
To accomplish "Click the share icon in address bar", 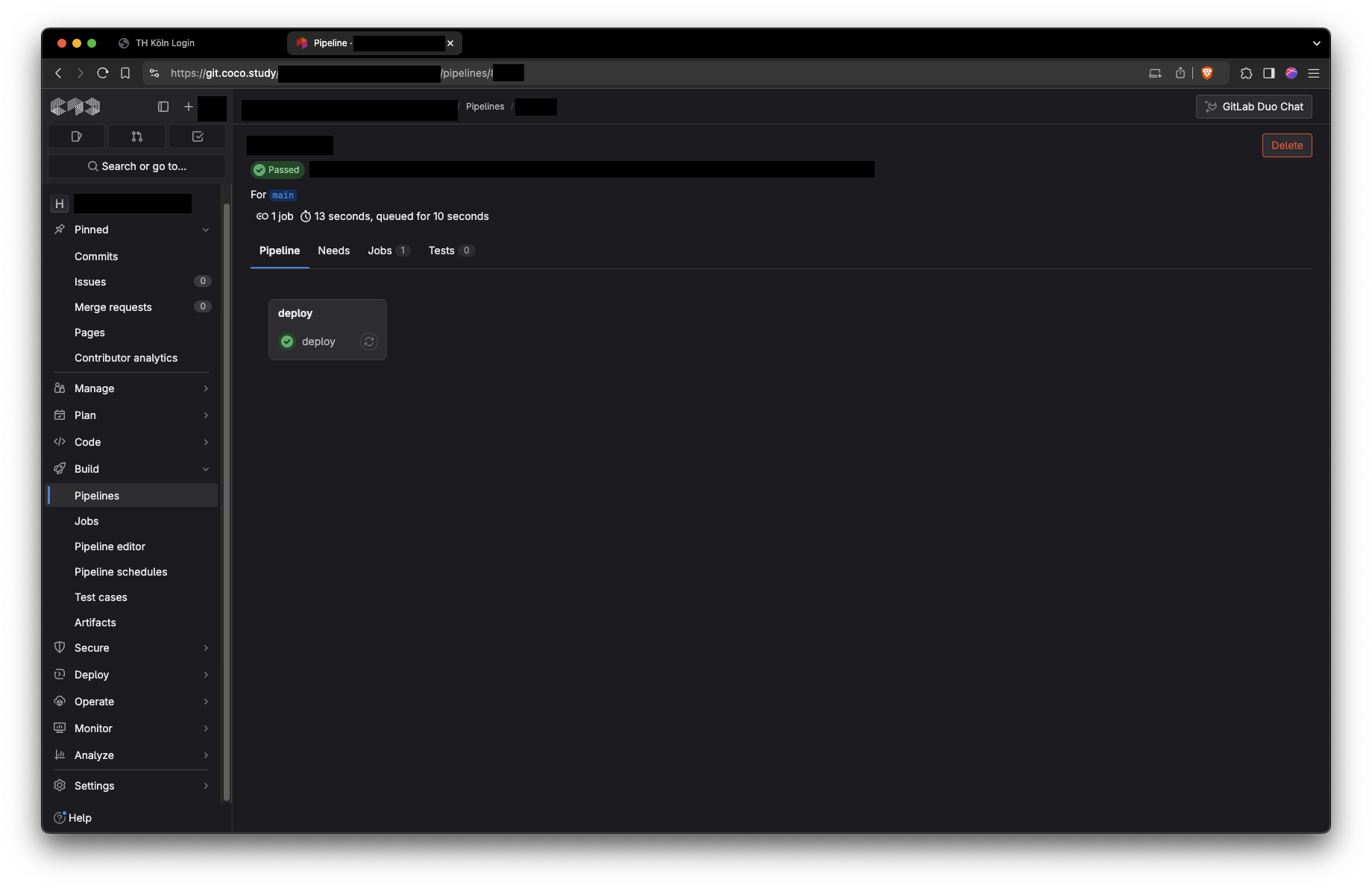I will pyautogui.click(x=1180, y=73).
